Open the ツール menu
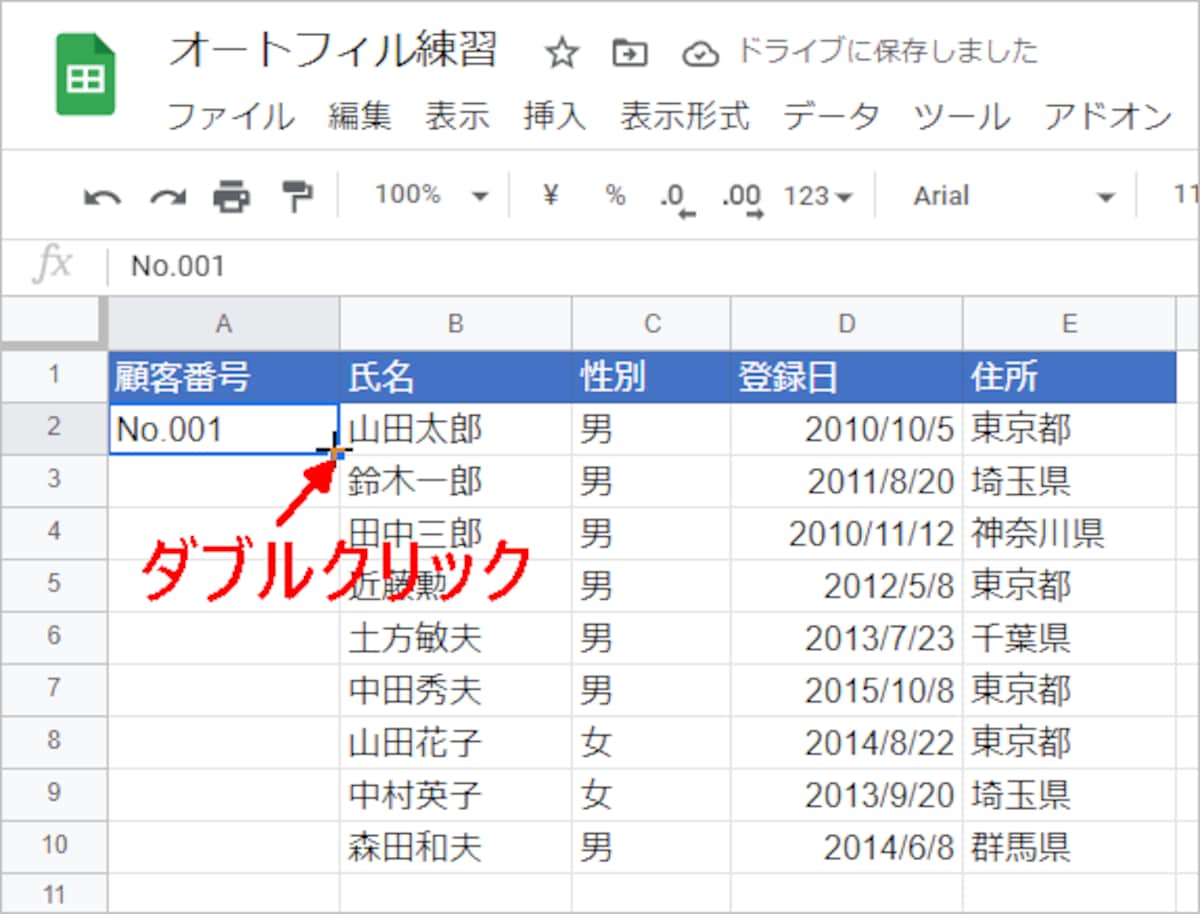This screenshot has height=914, width=1200. coord(961,117)
